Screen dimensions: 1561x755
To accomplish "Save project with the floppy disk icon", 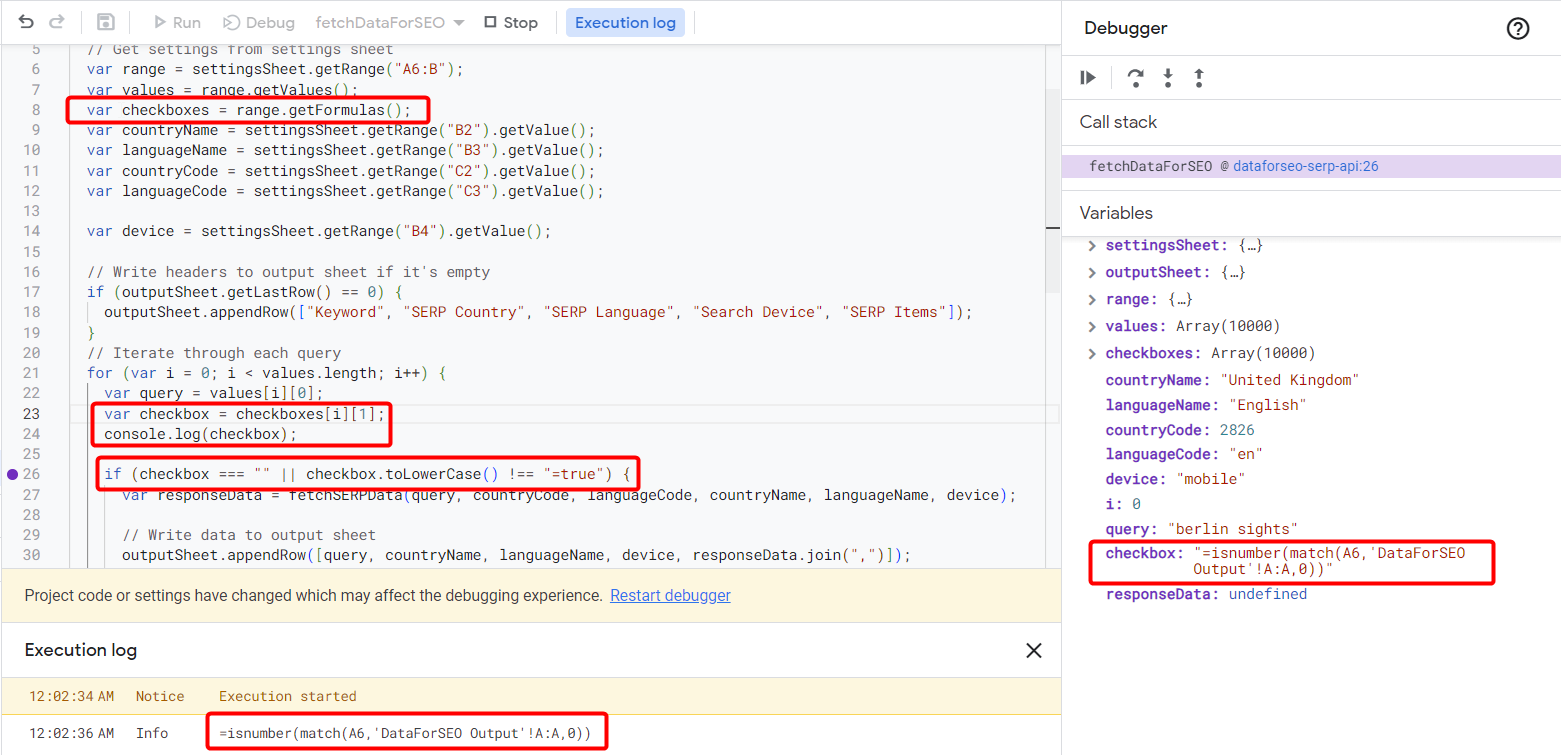I will [x=106, y=22].
